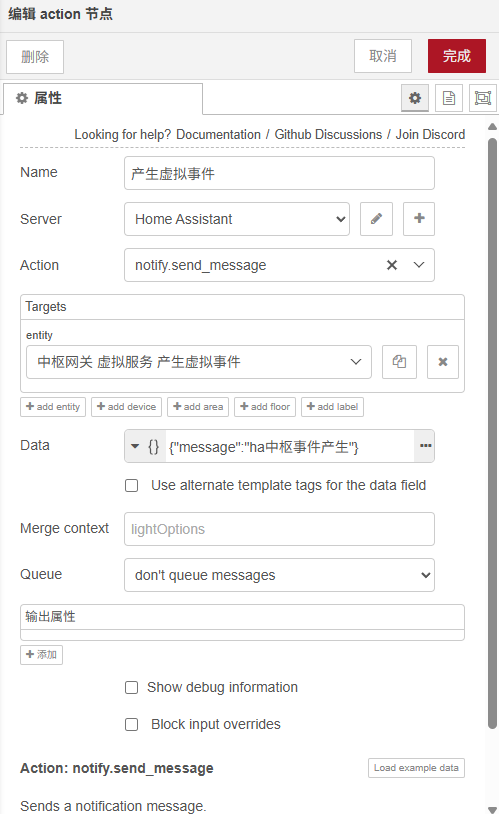Focus the Merge context input field
Viewport: 499px width, 814px height.
[x=279, y=529]
